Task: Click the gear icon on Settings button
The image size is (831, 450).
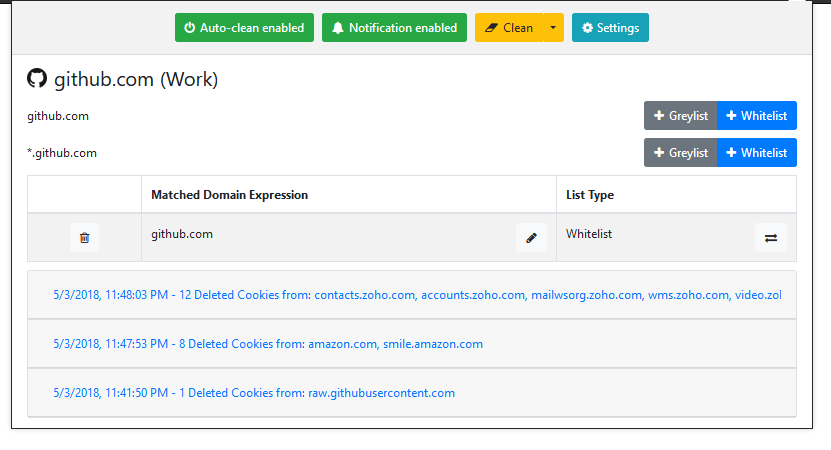Action: point(587,28)
